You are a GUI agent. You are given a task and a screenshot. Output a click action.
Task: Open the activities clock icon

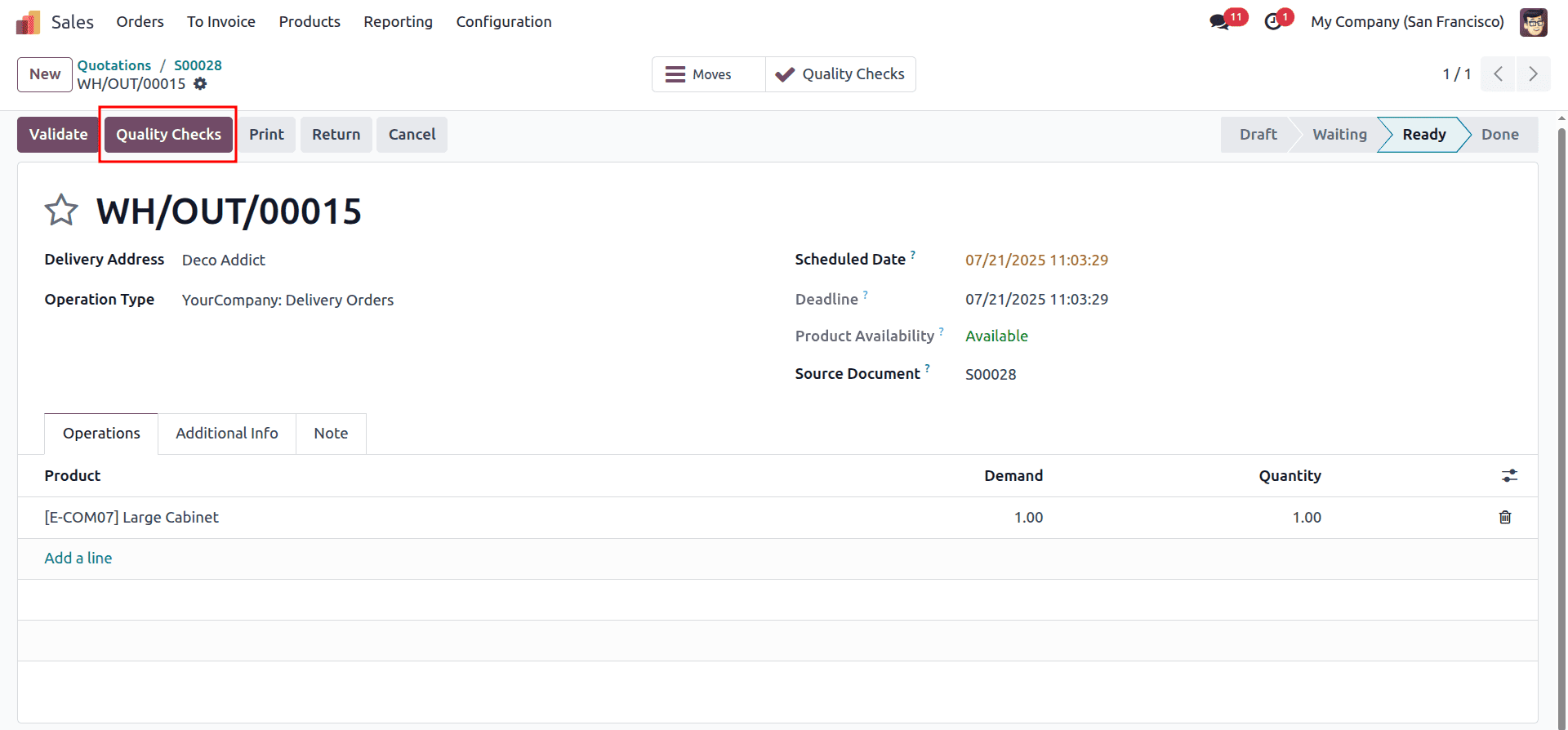click(1272, 22)
